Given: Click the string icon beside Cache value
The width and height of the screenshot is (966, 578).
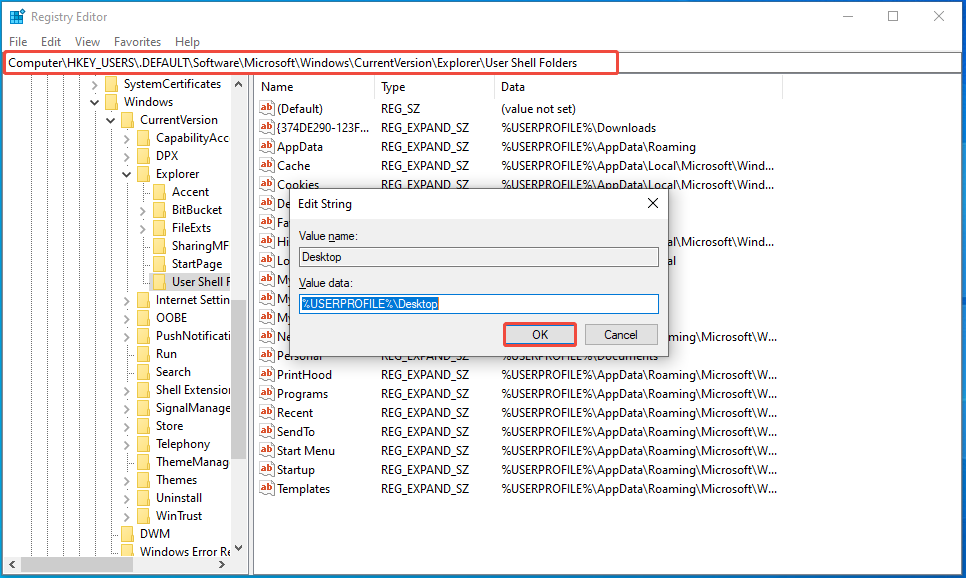Looking at the screenshot, I should [266, 165].
